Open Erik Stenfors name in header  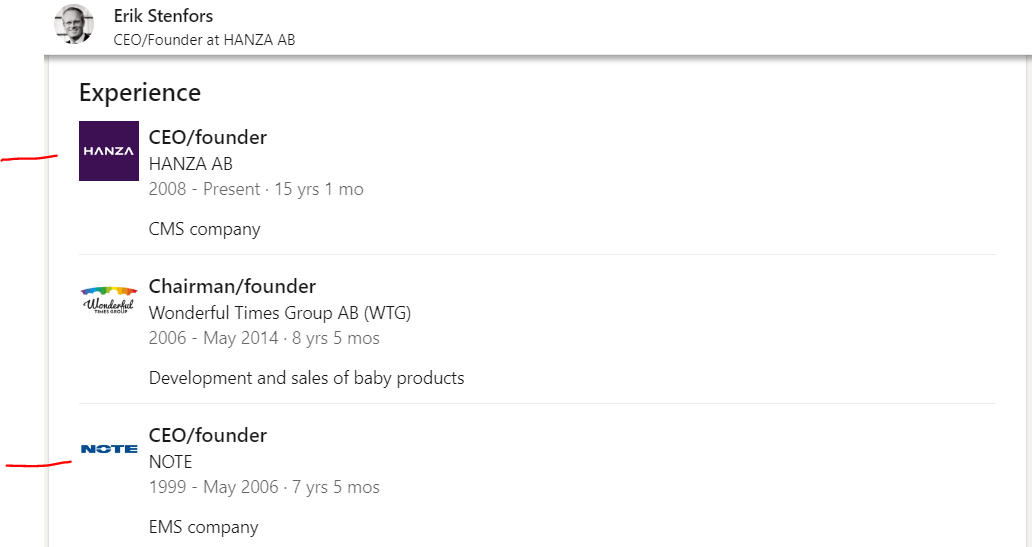point(163,16)
